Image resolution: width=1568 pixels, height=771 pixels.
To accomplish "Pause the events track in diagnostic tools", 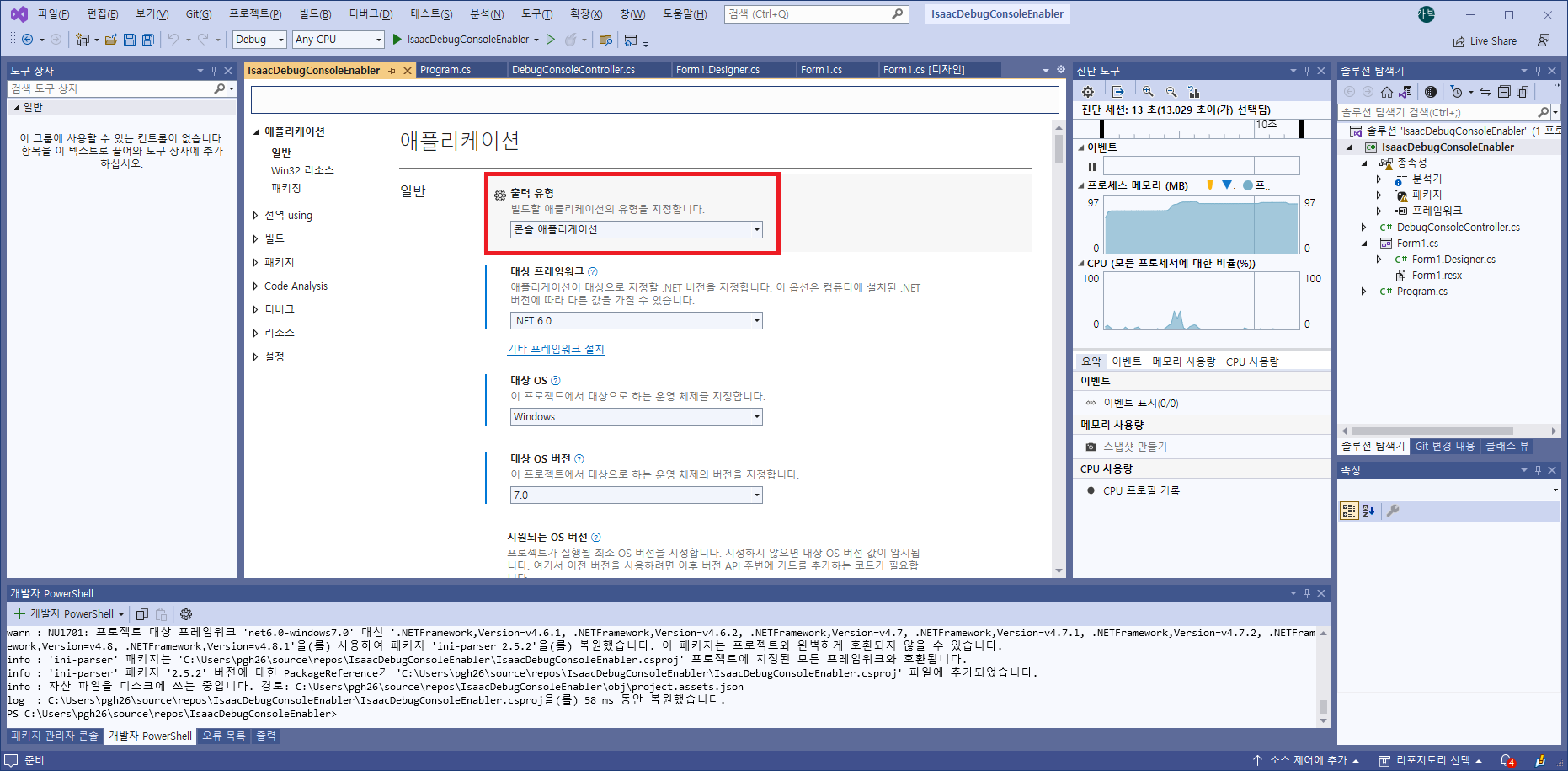I will coord(1092,167).
